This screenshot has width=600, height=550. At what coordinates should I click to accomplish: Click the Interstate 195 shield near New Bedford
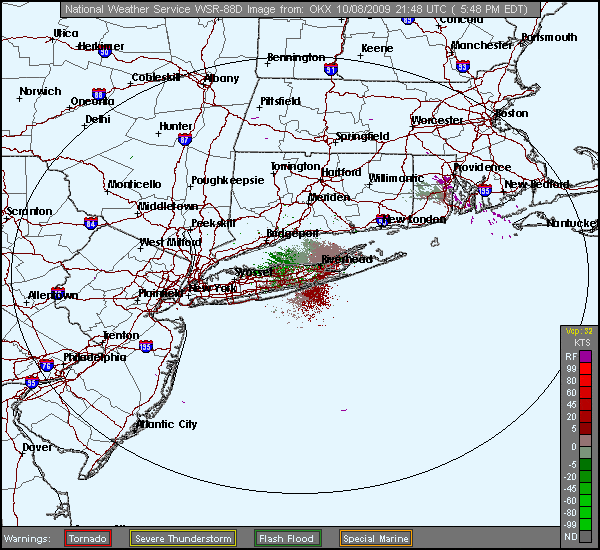point(484,190)
